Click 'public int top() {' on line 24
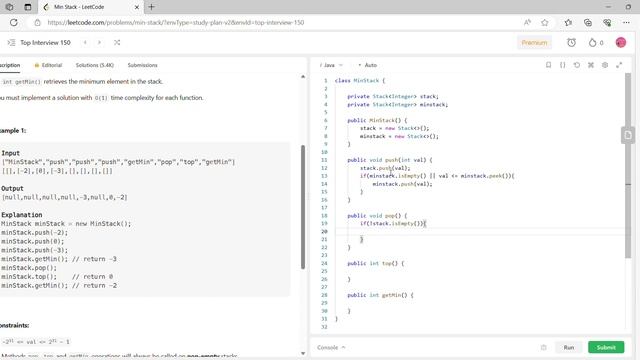640x360 pixels. (376, 263)
